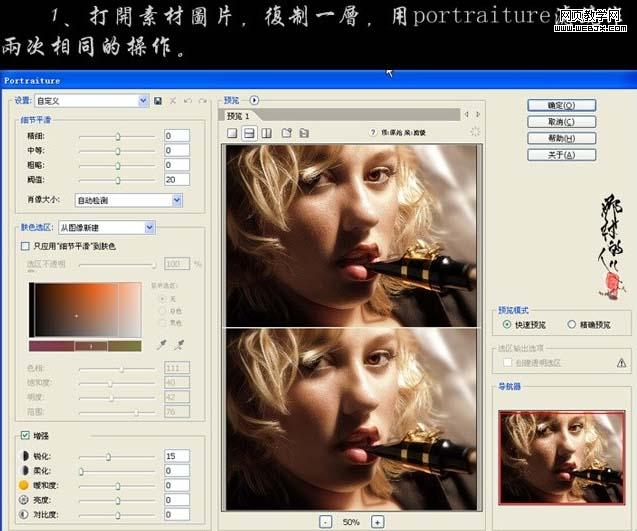Click the 柔化 value input field
This screenshot has height=531, width=637.
point(177,470)
